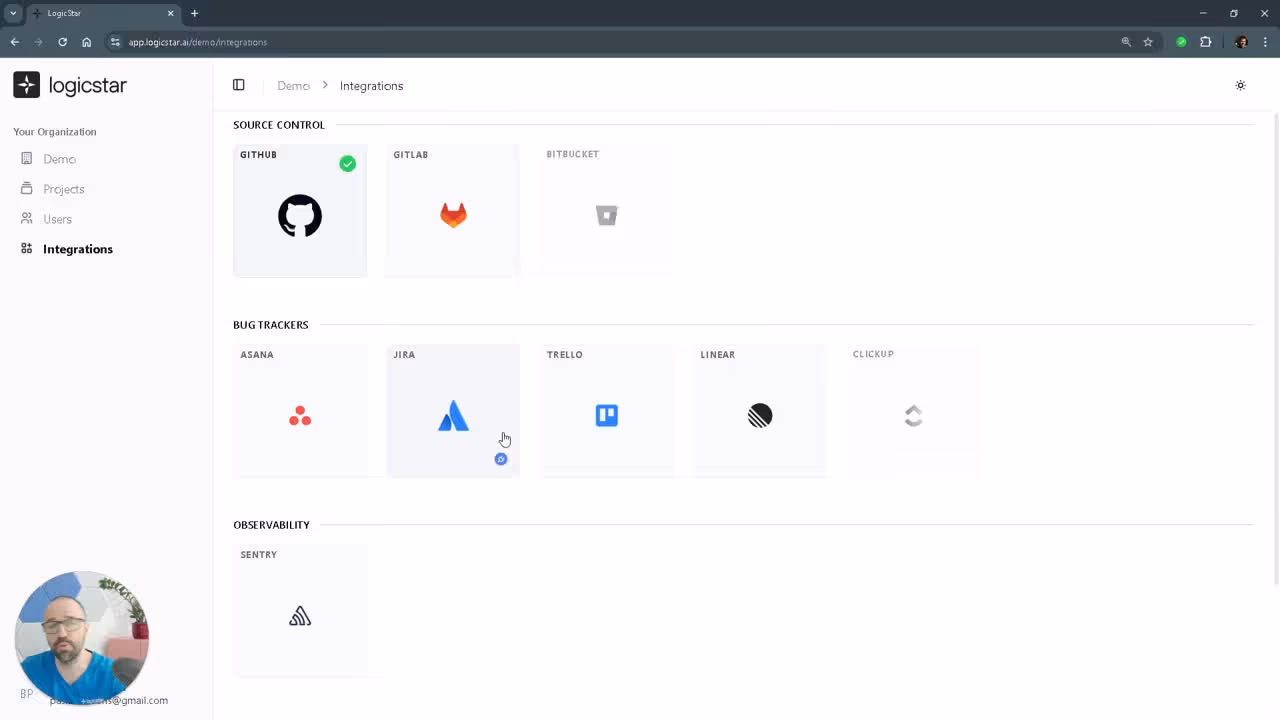Open browser zoom magnifier icon

click(1126, 42)
